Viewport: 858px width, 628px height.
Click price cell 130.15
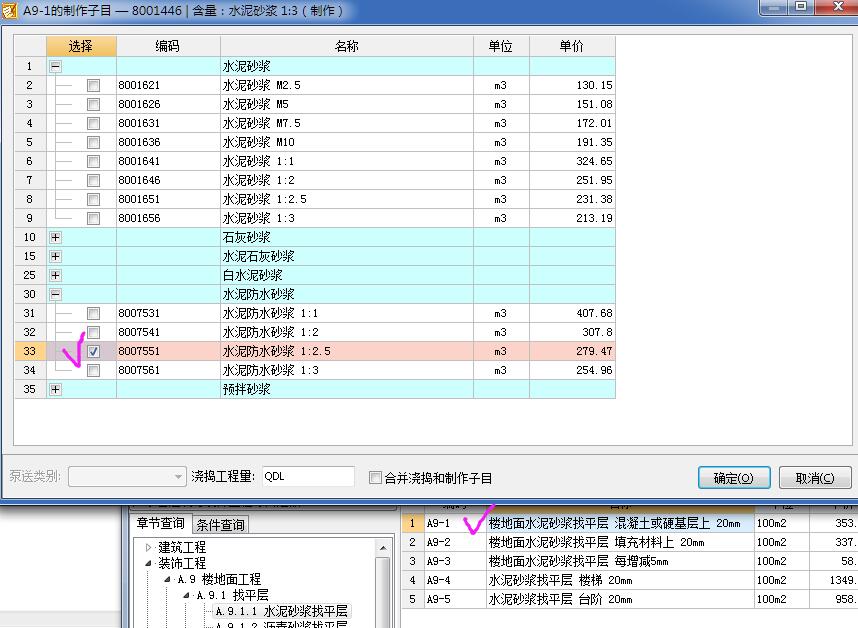[x=572, y=85]
